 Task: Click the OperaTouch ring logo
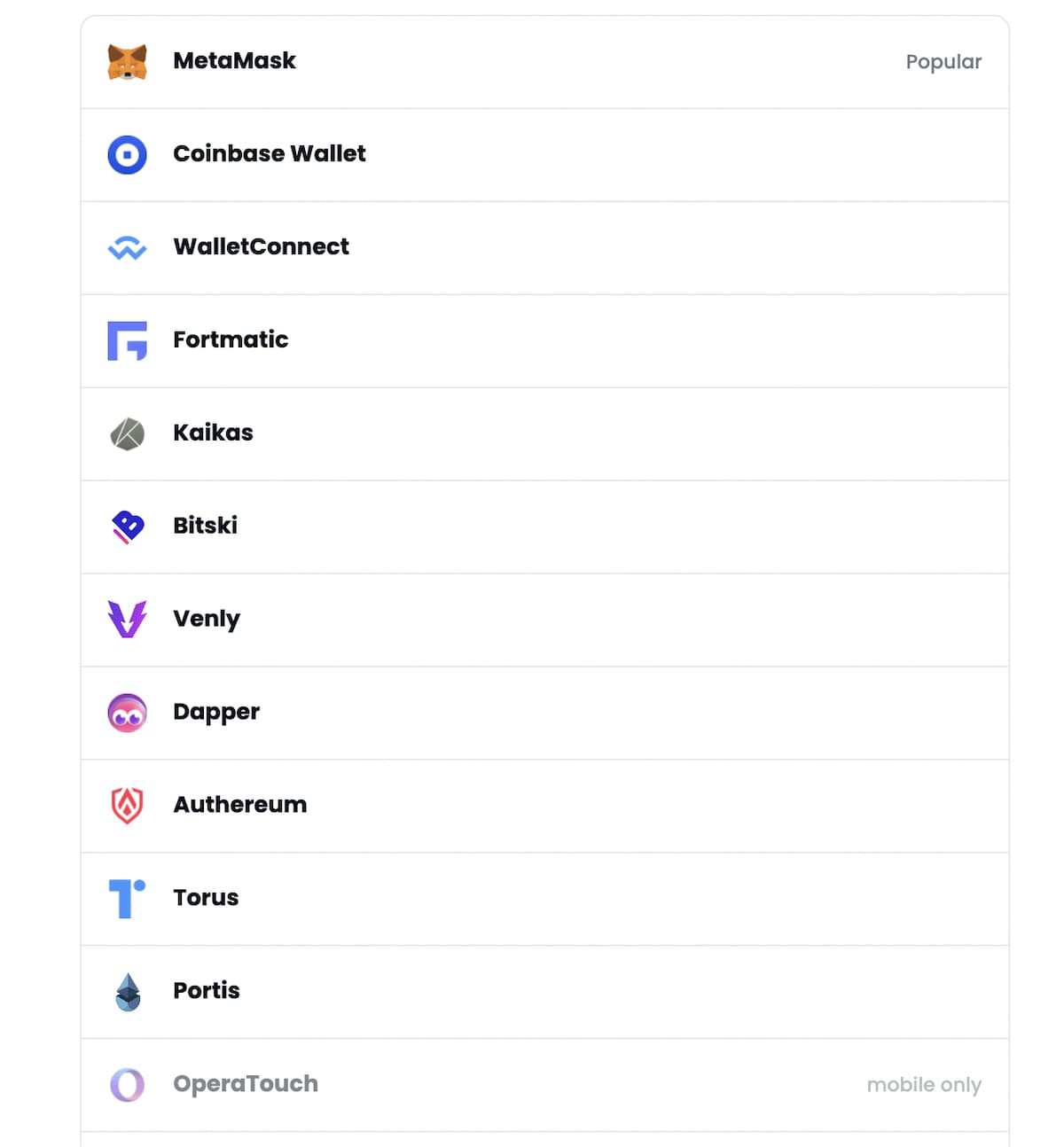[x=127, y=1084]
